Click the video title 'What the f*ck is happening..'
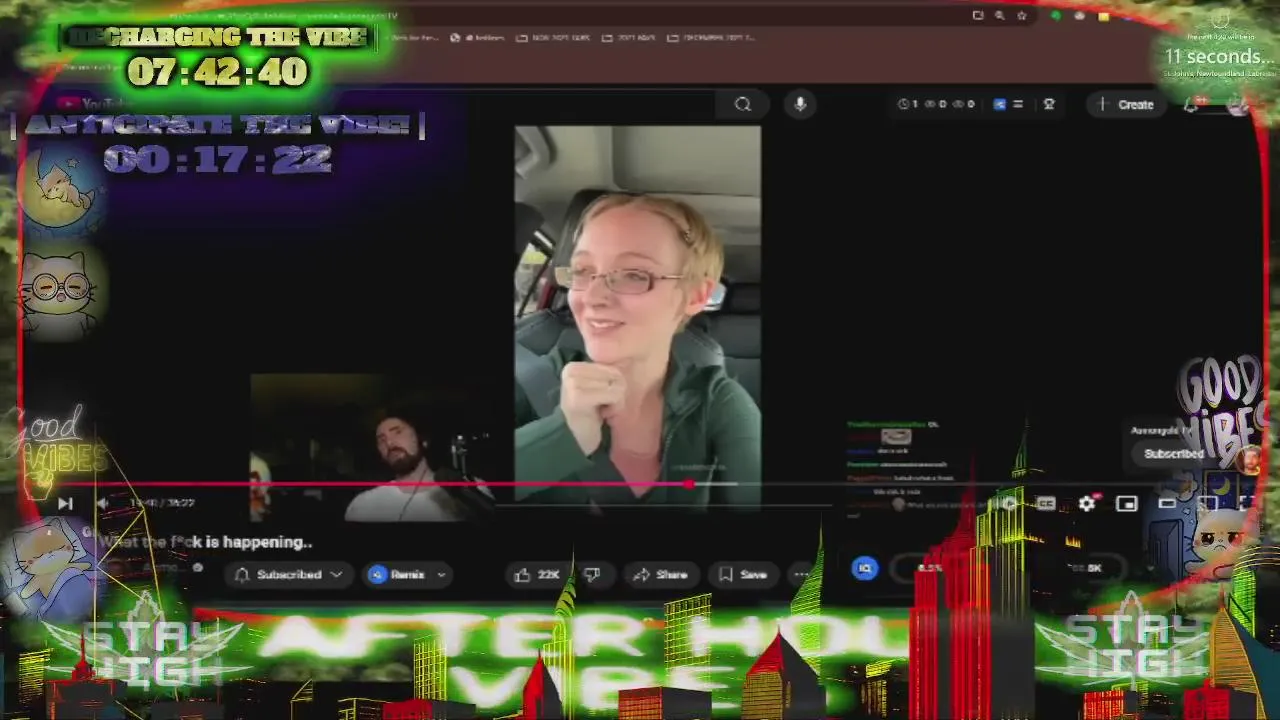Viewport: 1280px width, 720px height. tap(205, 542)
